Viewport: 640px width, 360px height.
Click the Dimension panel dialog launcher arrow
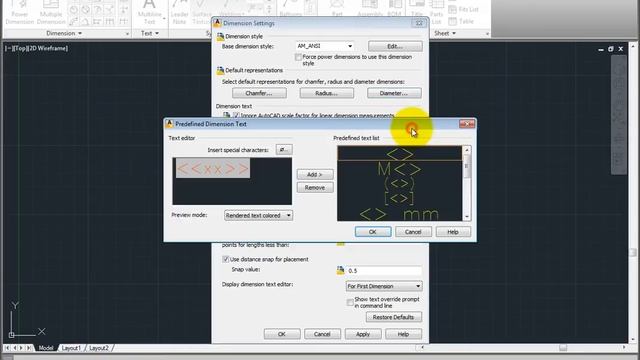coord(127,34)
